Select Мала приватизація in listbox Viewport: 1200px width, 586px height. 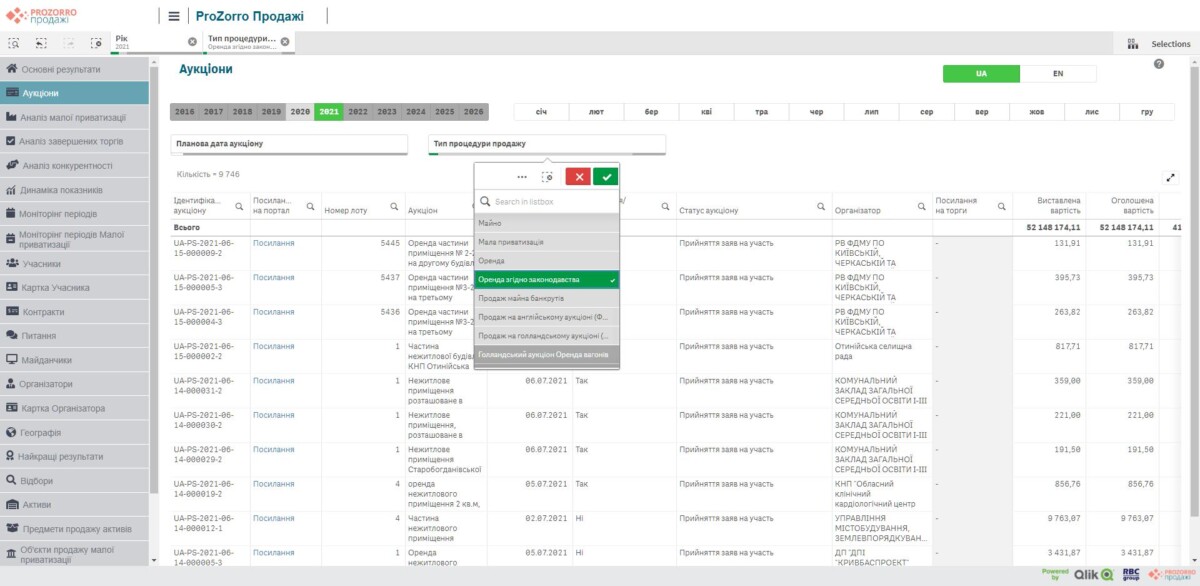click(x=546, y=242)
